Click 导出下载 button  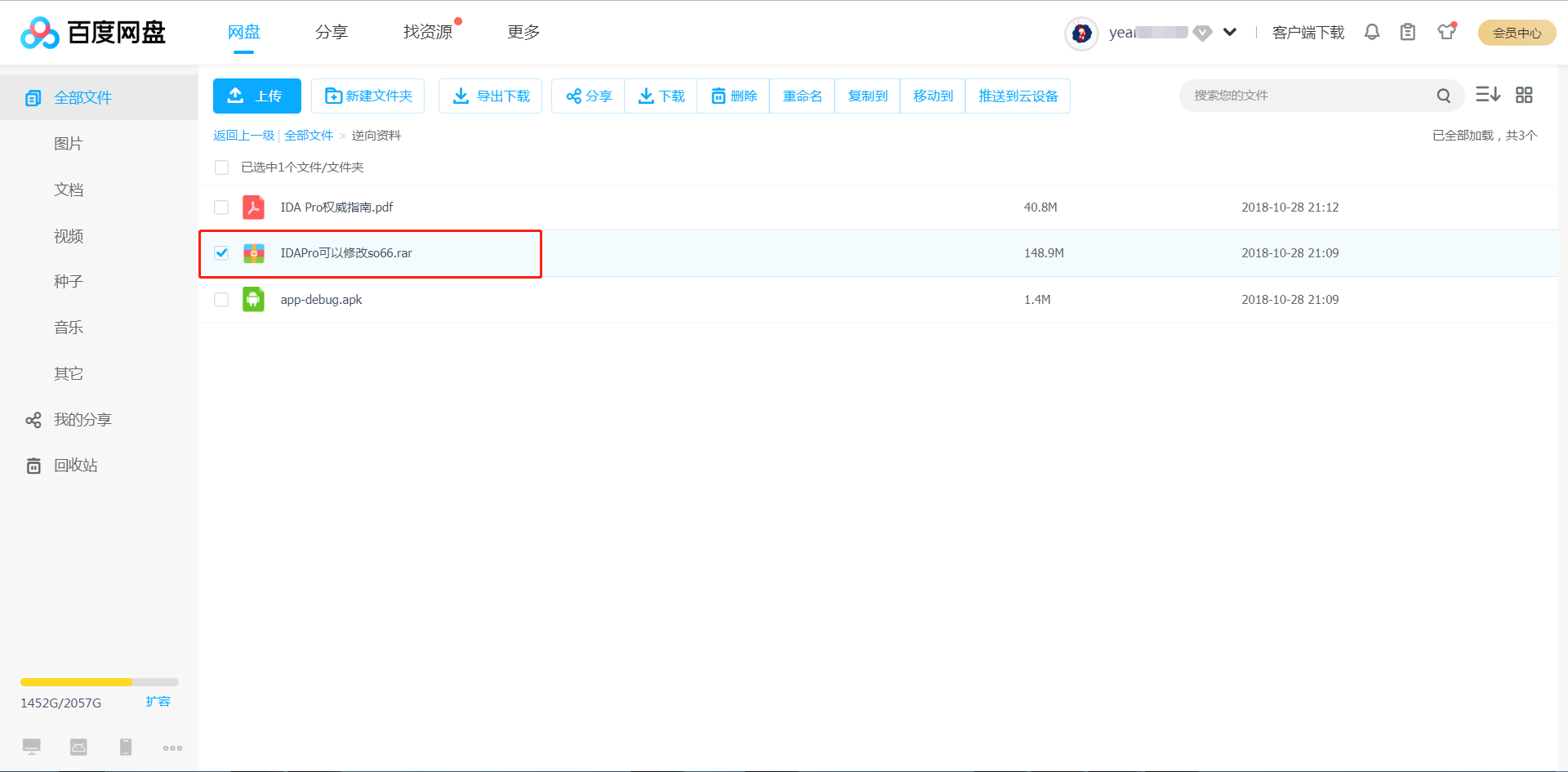pos(490,96)
